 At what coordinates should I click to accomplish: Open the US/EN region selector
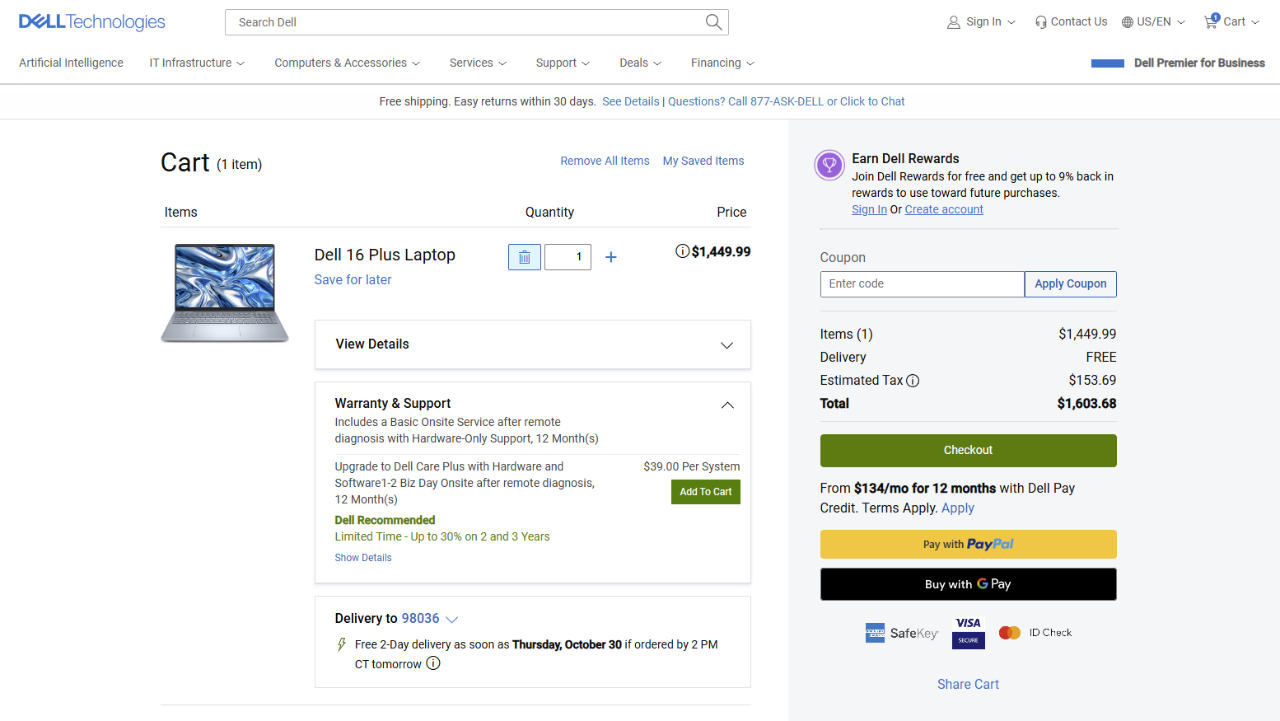tap(1153, 22)
